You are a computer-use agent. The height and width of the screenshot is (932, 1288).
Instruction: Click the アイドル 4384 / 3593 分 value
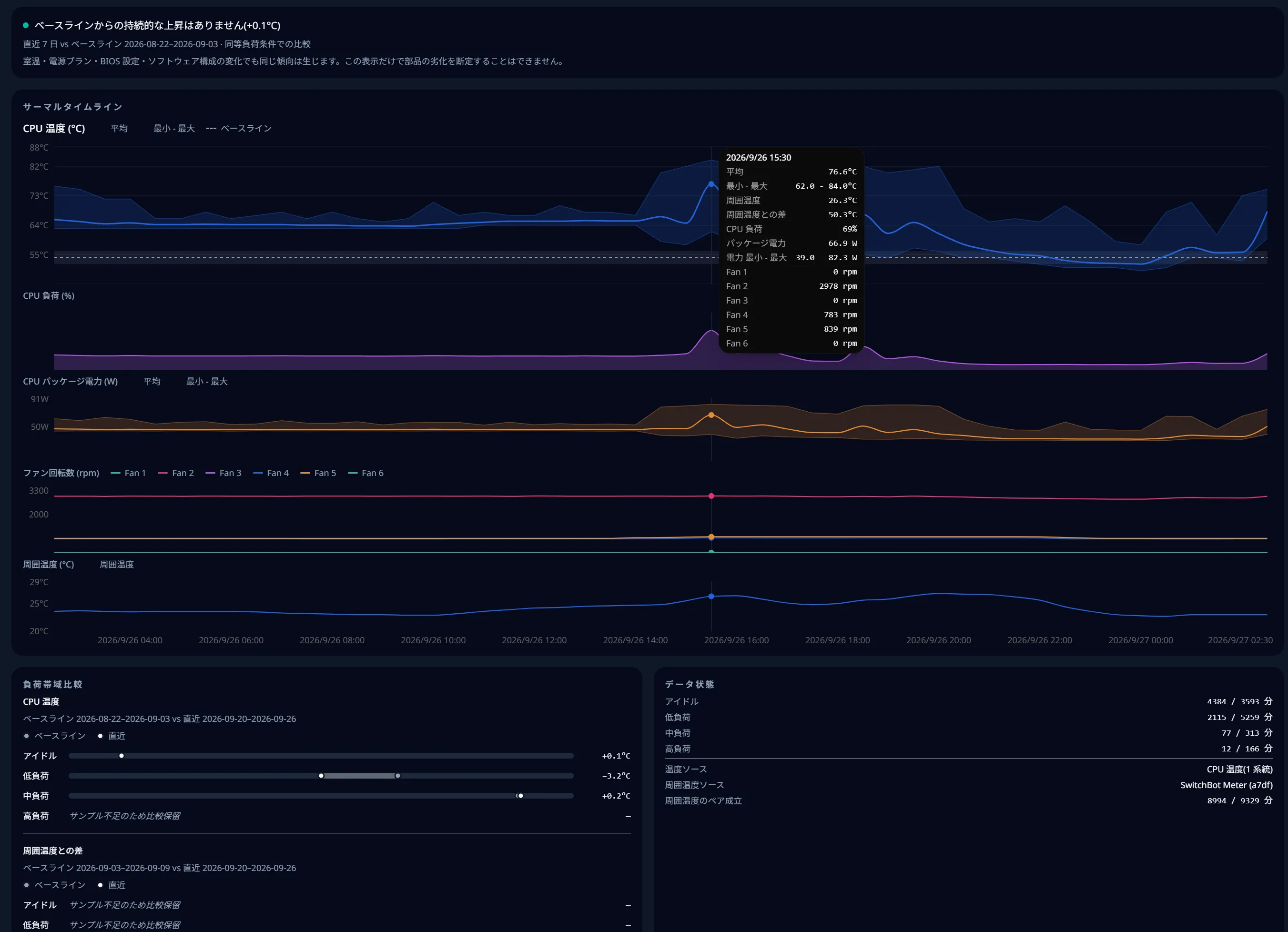[x=1240, y=701]
